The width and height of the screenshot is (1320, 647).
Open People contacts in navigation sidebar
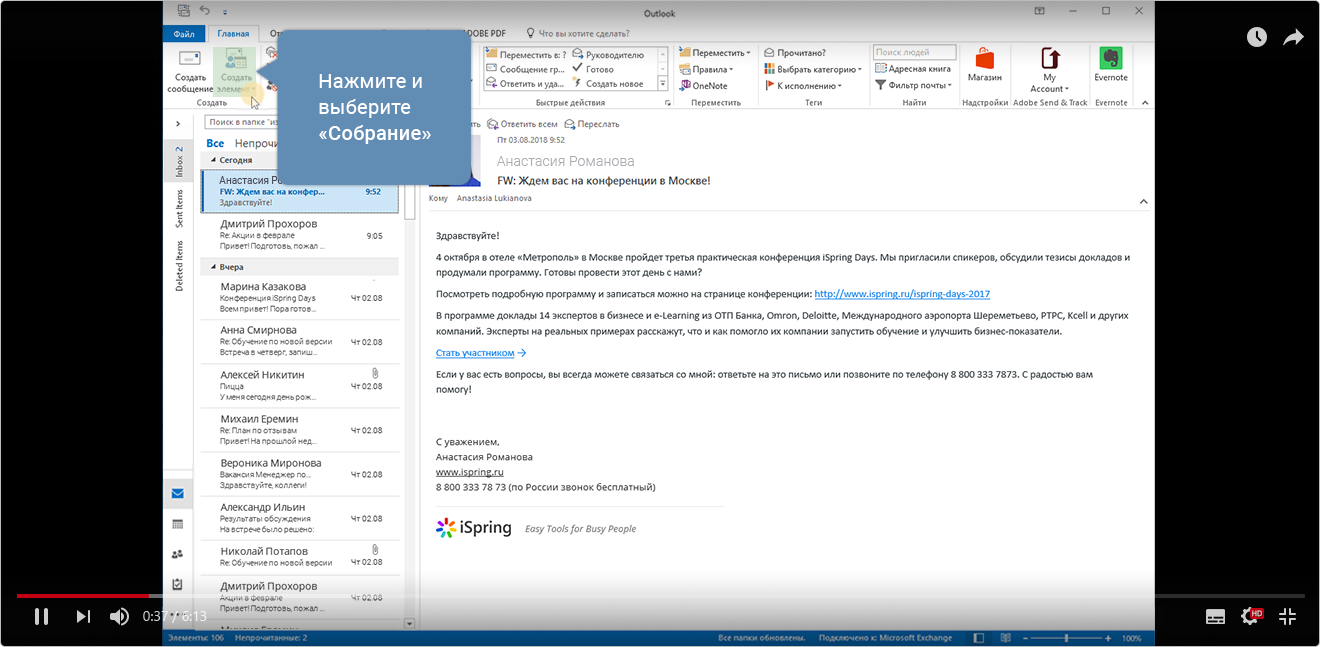178,553
